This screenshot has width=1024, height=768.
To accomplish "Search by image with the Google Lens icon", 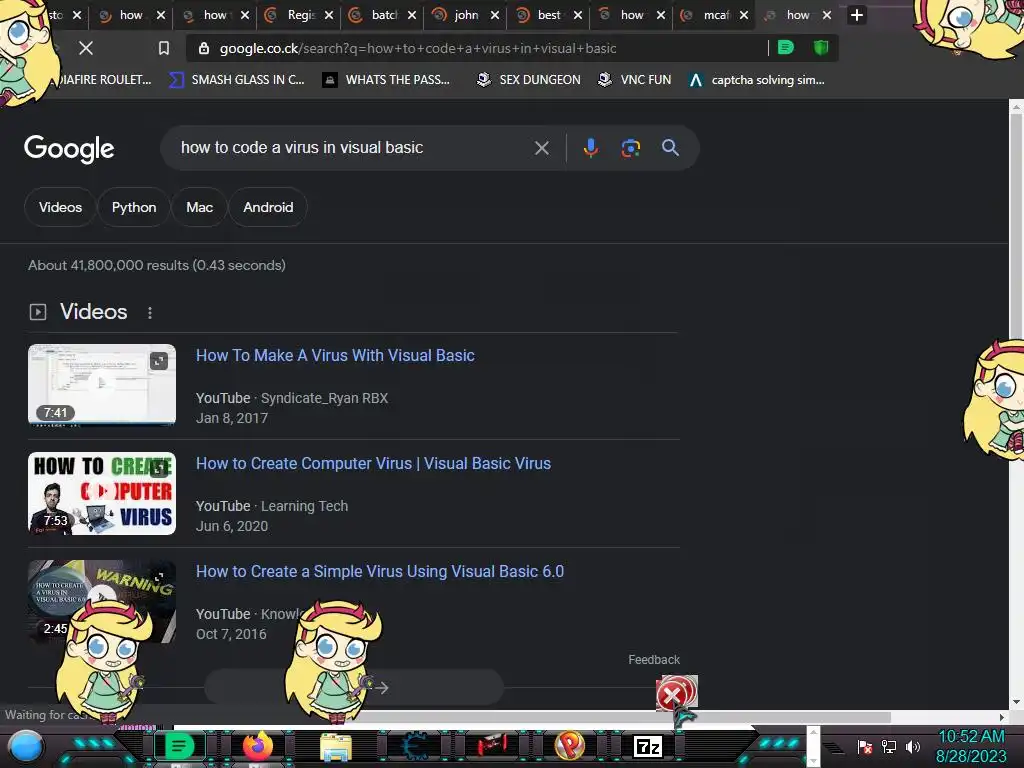I will pyautogui.click(x=630, y=148).
